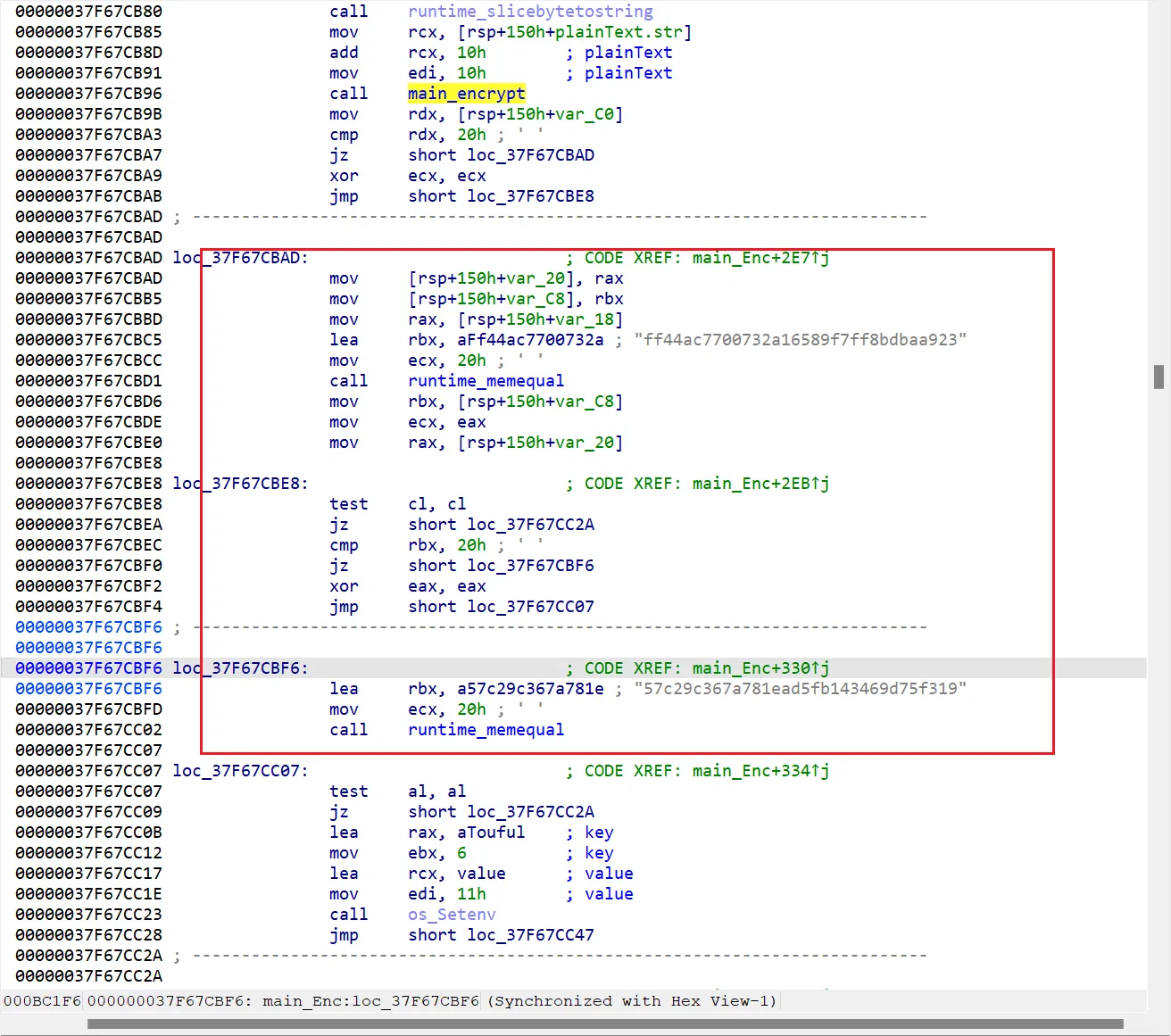
Task: Click the "ff44ac7700732a16589f7ff8bdbaa923" string comment
Action: pos(801,340)
